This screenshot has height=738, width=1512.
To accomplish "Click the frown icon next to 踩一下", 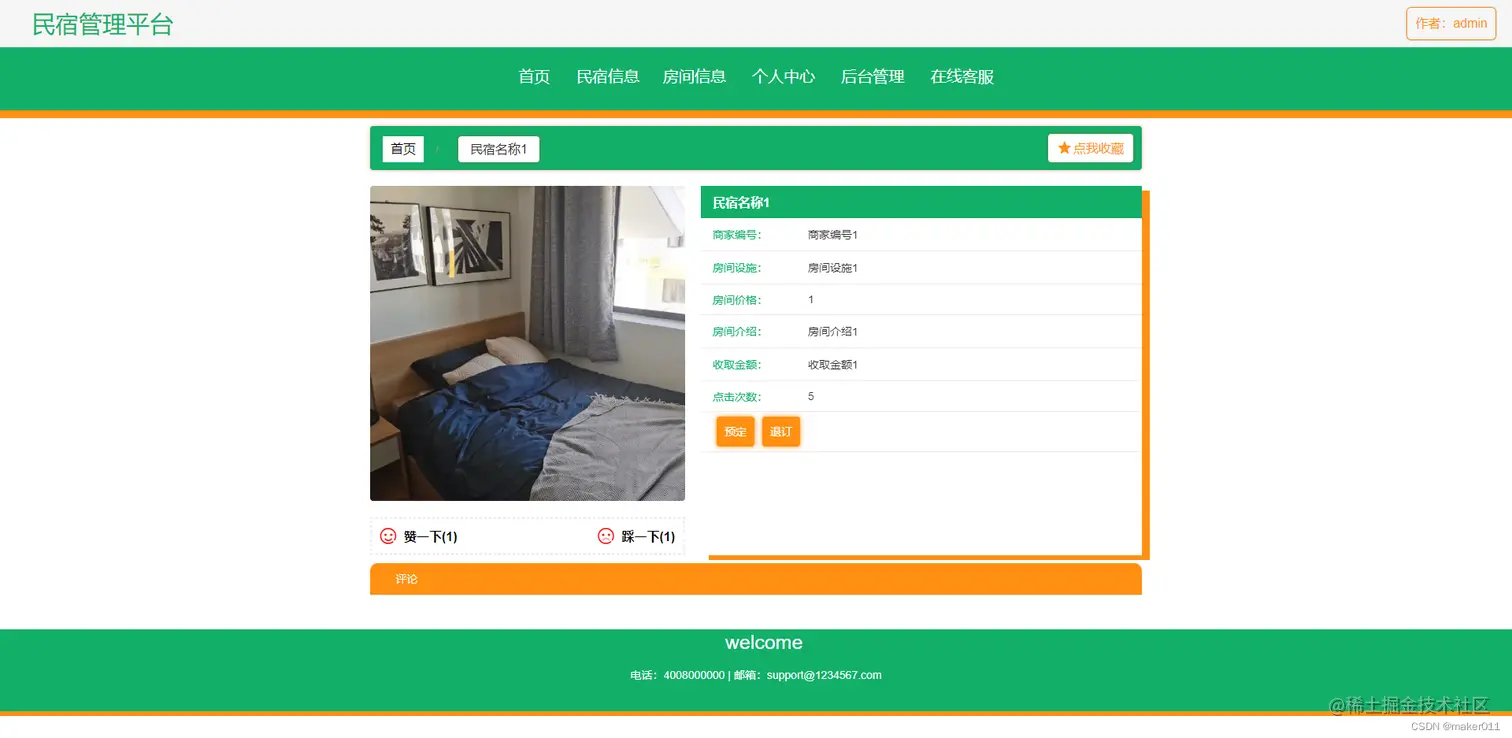I will (x=605, y=536).
